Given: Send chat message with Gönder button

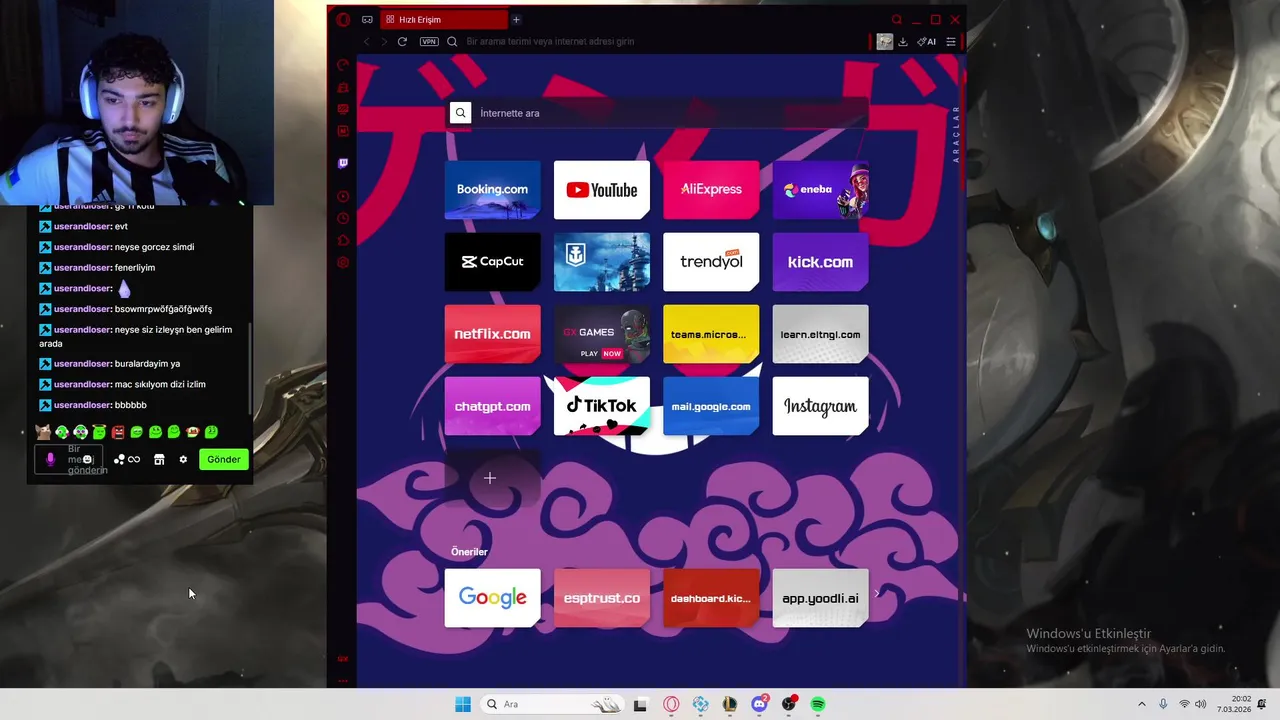Looking at the screenshot, I should tap(223, 459).
